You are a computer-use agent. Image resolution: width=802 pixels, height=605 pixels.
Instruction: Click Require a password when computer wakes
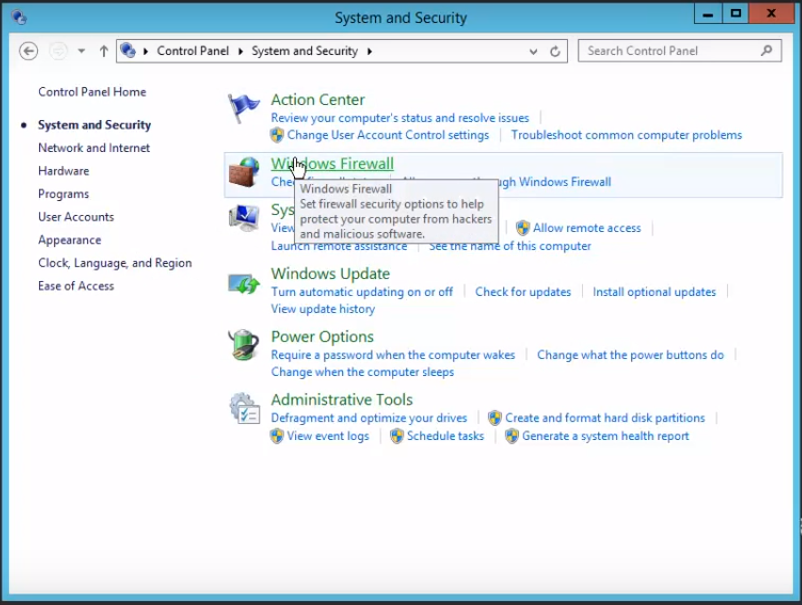point(393,355)
